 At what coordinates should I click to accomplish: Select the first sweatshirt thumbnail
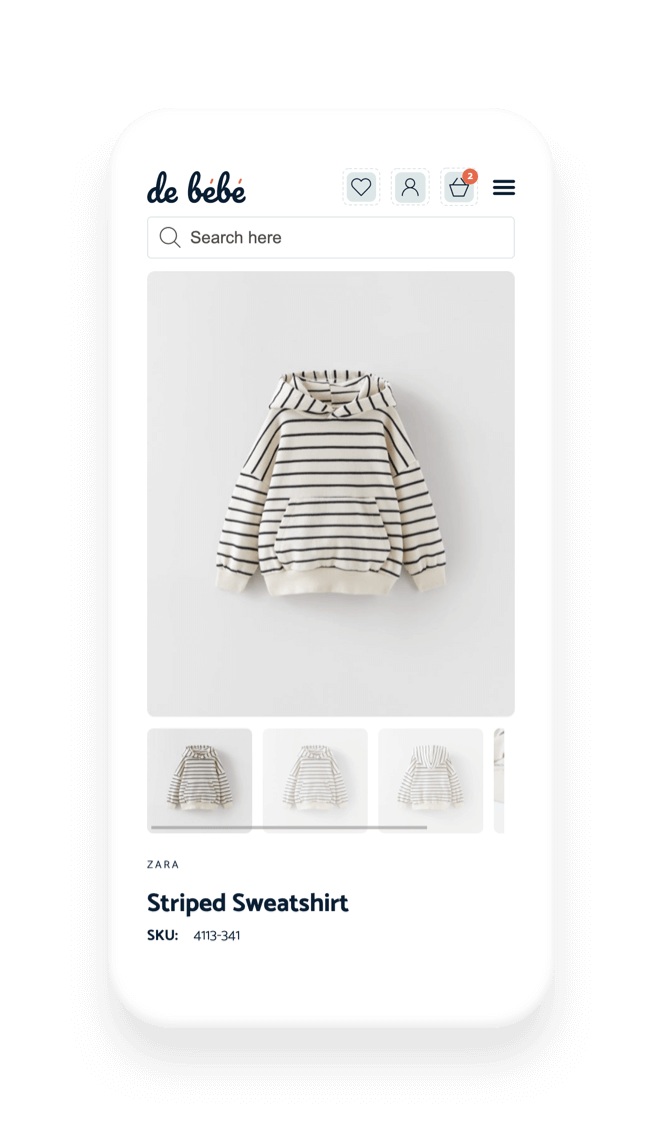200,781
